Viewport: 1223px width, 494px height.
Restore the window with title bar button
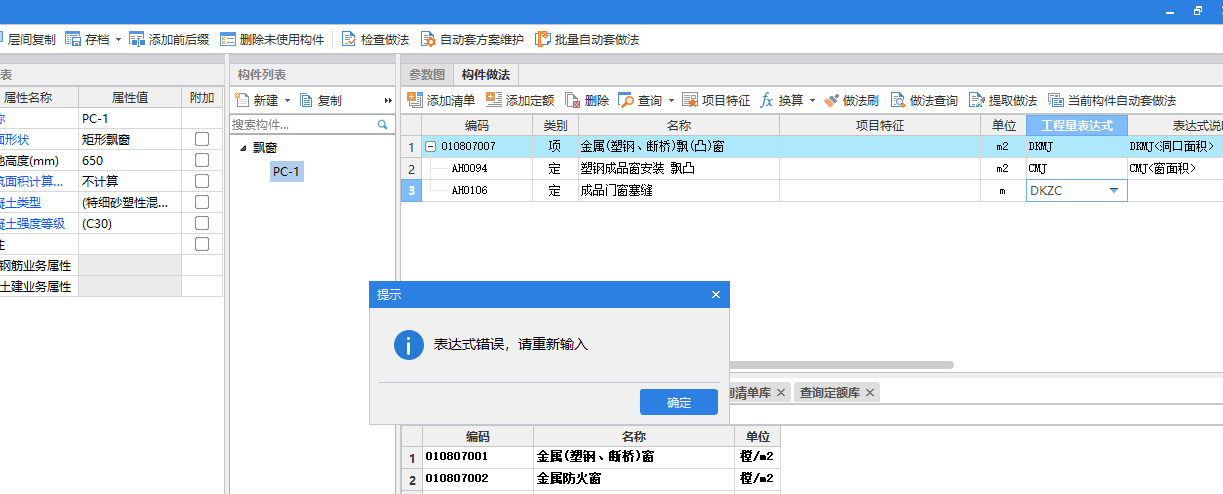[1197, 11]
